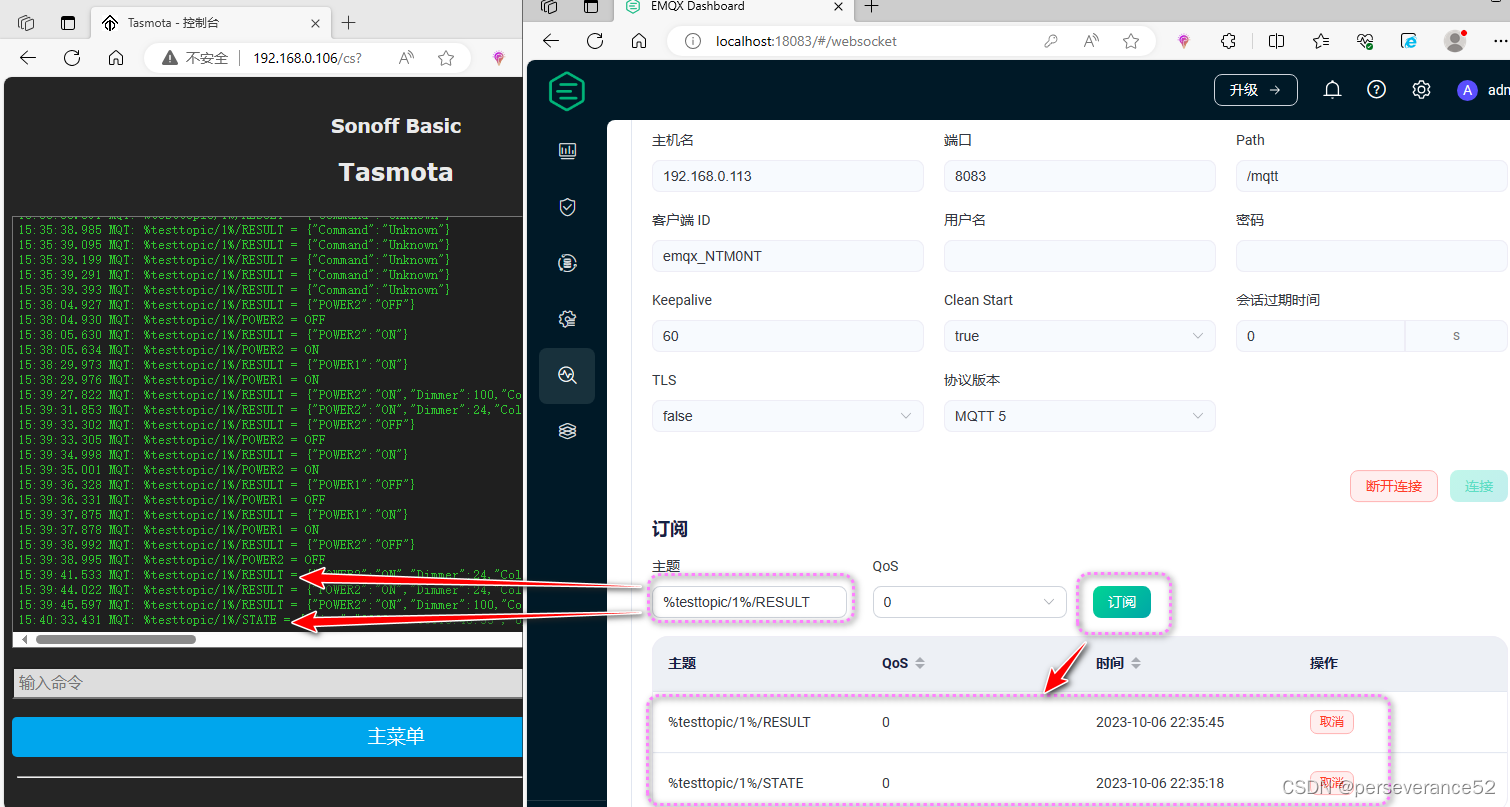The image size is (1510, 807).
Task: Open read aloud icon in EMQX browser
Action: [x=1092, y=41]
